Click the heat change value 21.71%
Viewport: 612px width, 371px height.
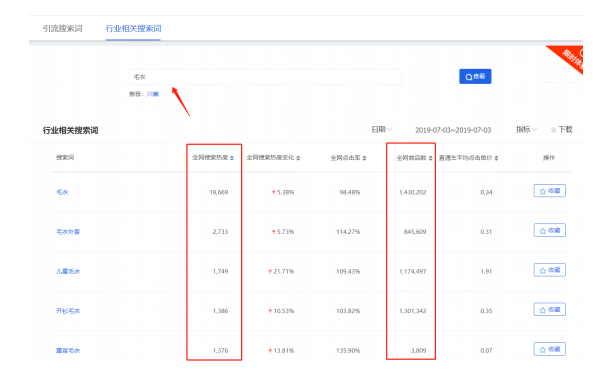pyautogui.click(x=284, y=272)
